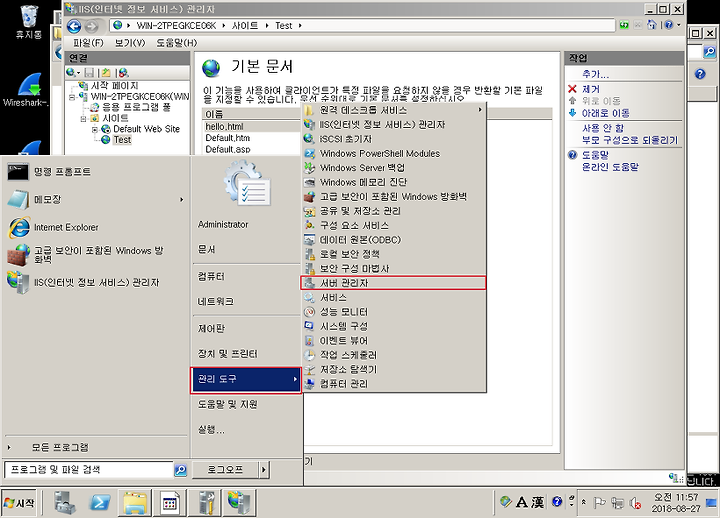
Task: Click the 구성 요소 서비스 icon
Action: [309, 225]
